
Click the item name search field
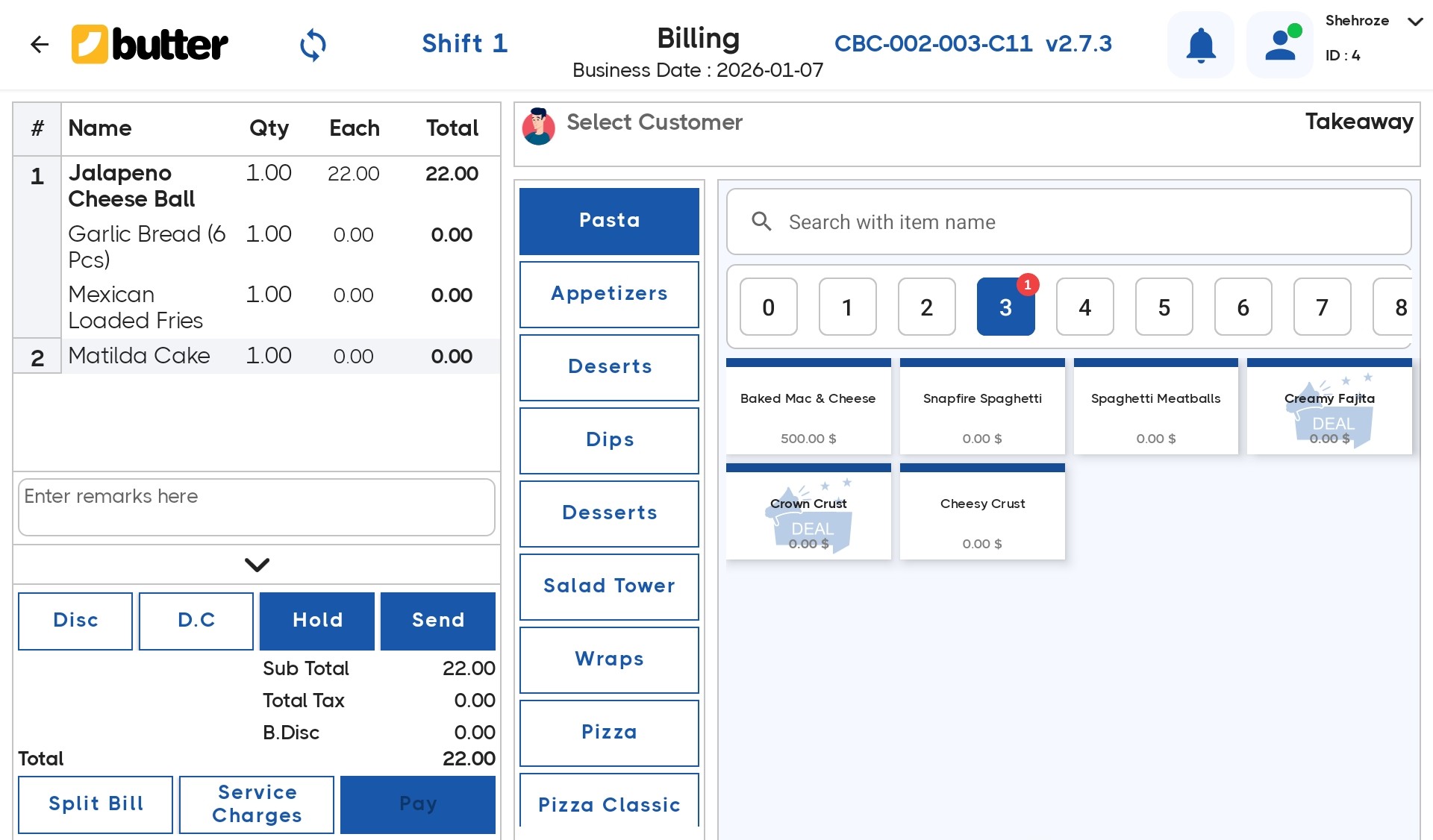[1069, 222]
